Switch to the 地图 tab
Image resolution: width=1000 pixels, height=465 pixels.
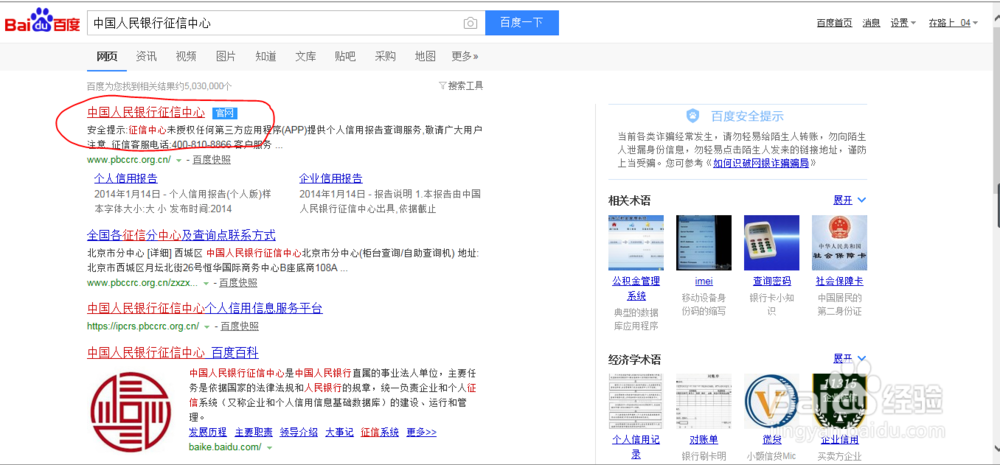pos(425,56)
